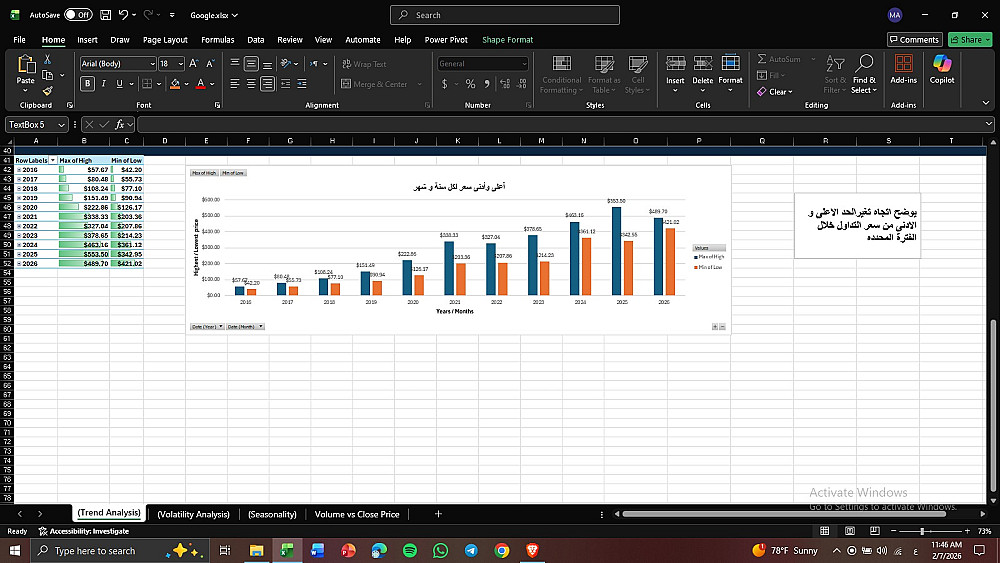The image size is (1000, 563).
Task: Click the Paste icon in Clipboard group
Action: [x=26, y=64]
